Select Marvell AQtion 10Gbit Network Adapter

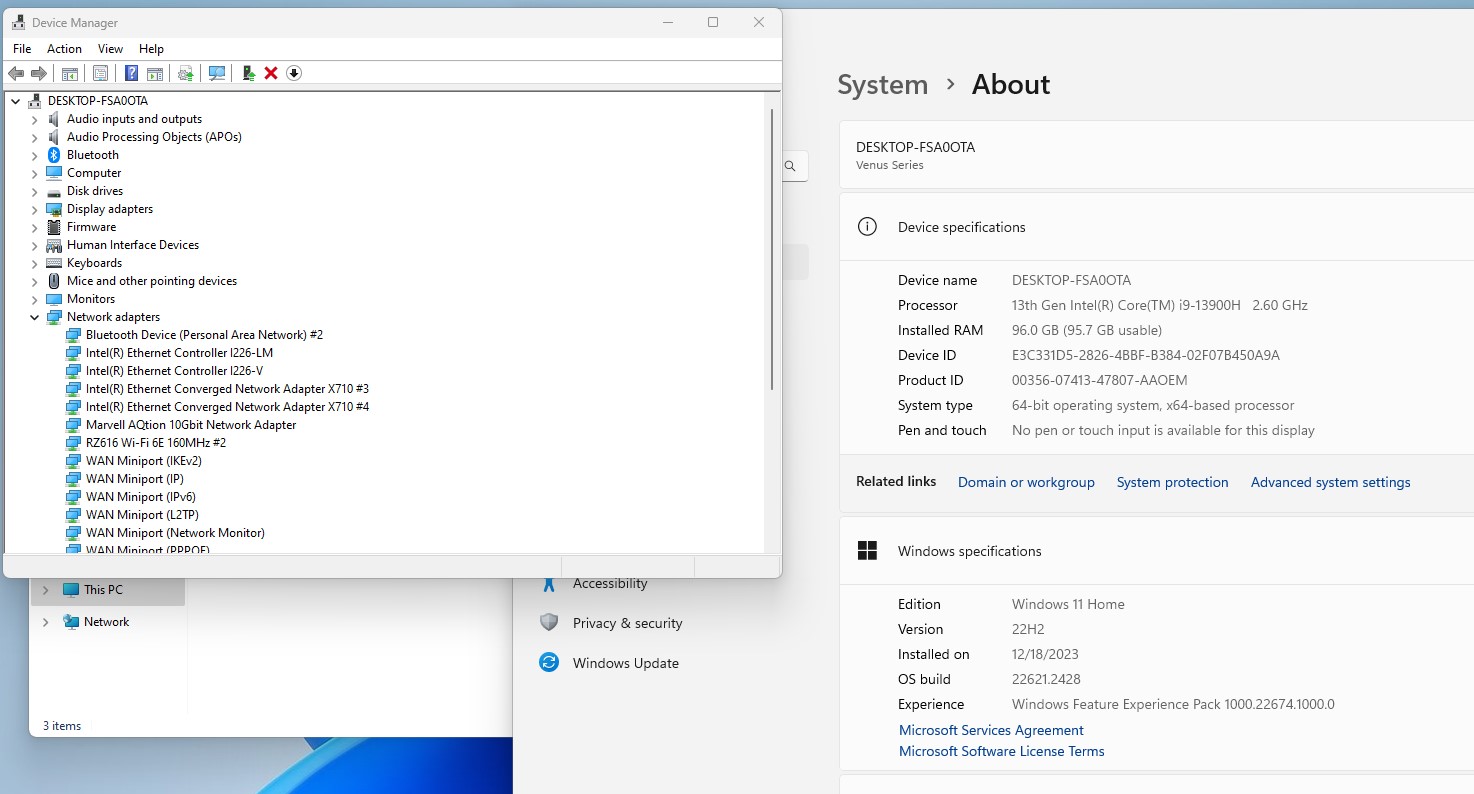(x=191, y=425)
